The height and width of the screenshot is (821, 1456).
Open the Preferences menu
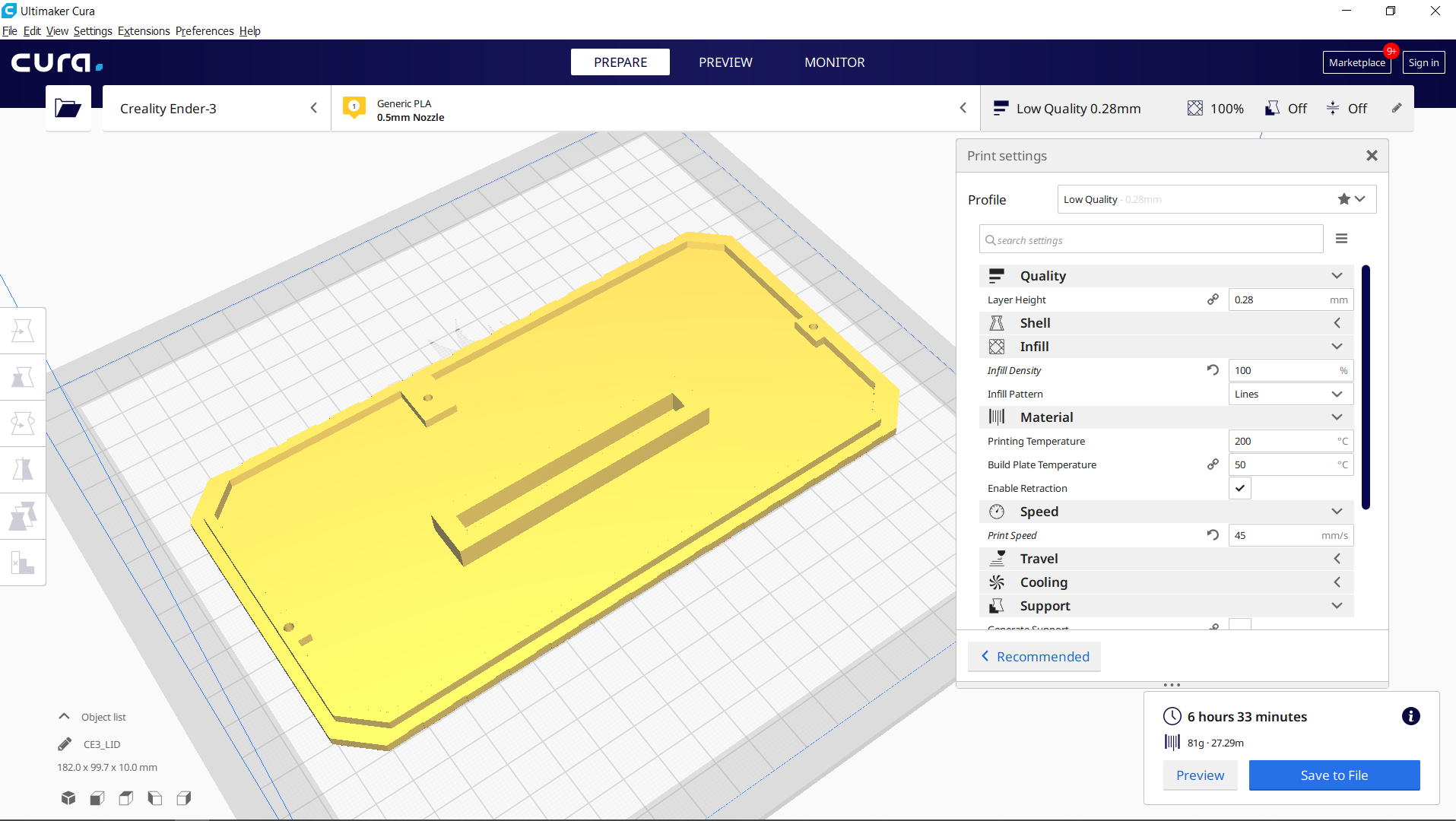[x=205, y=31]
